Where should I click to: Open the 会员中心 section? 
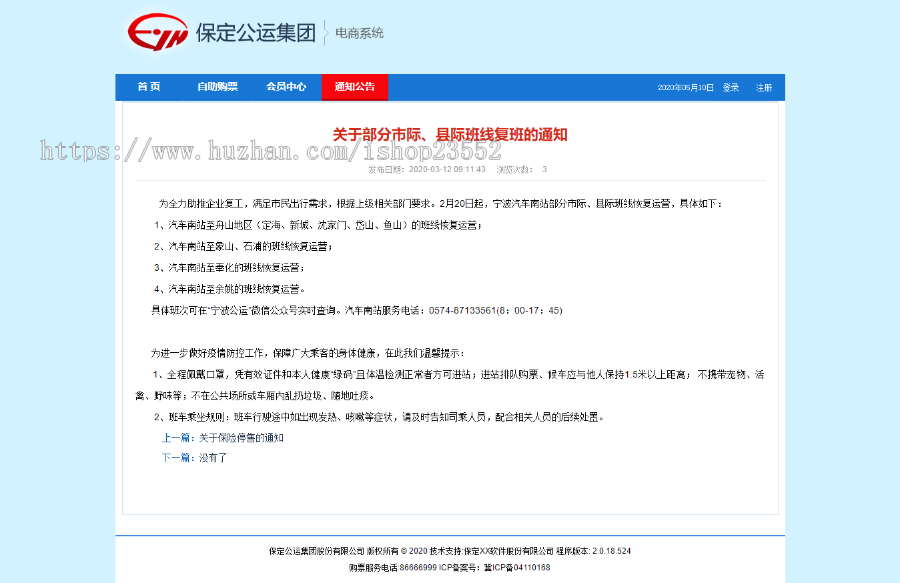click(x=287, y=87)
